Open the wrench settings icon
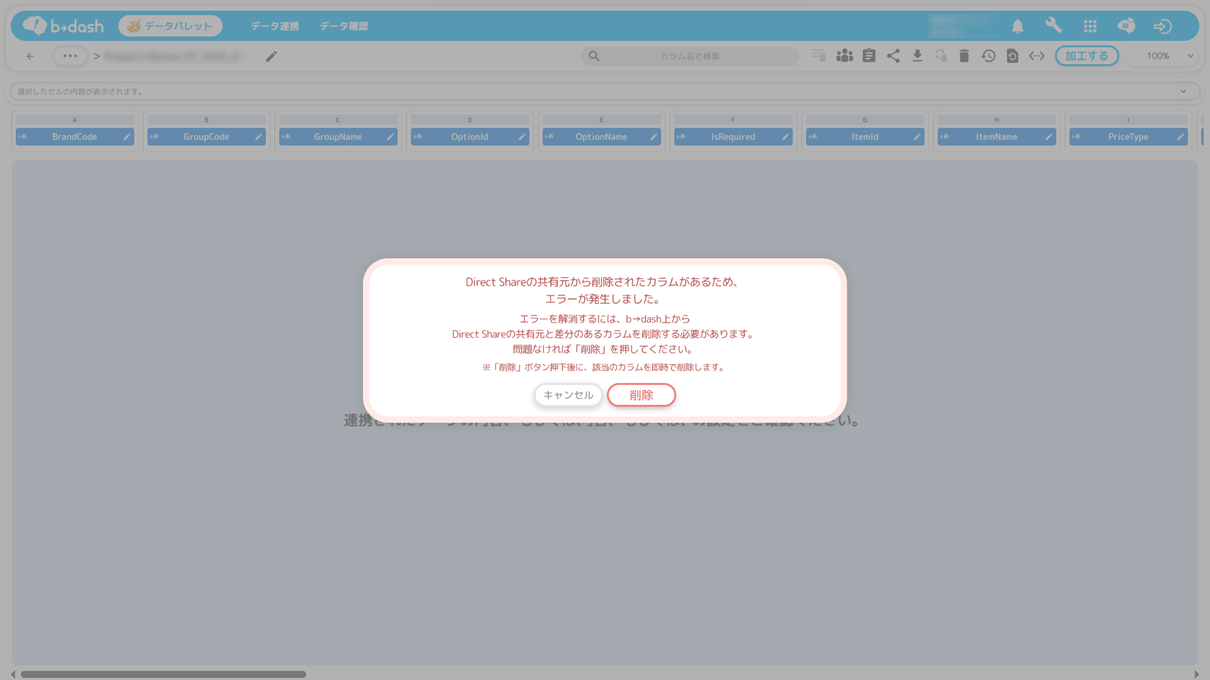This screenshot has width=1210, height=680. [x=1053, y=26]
